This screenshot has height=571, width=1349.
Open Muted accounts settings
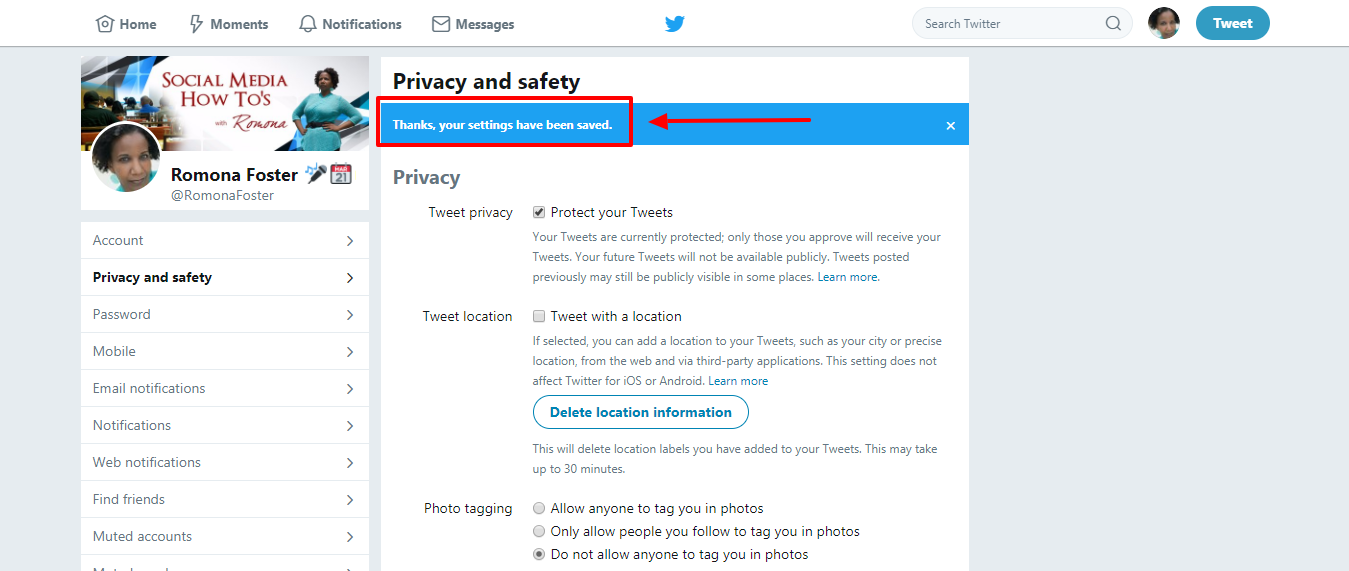pyautogui.click(x=225, y=537)
